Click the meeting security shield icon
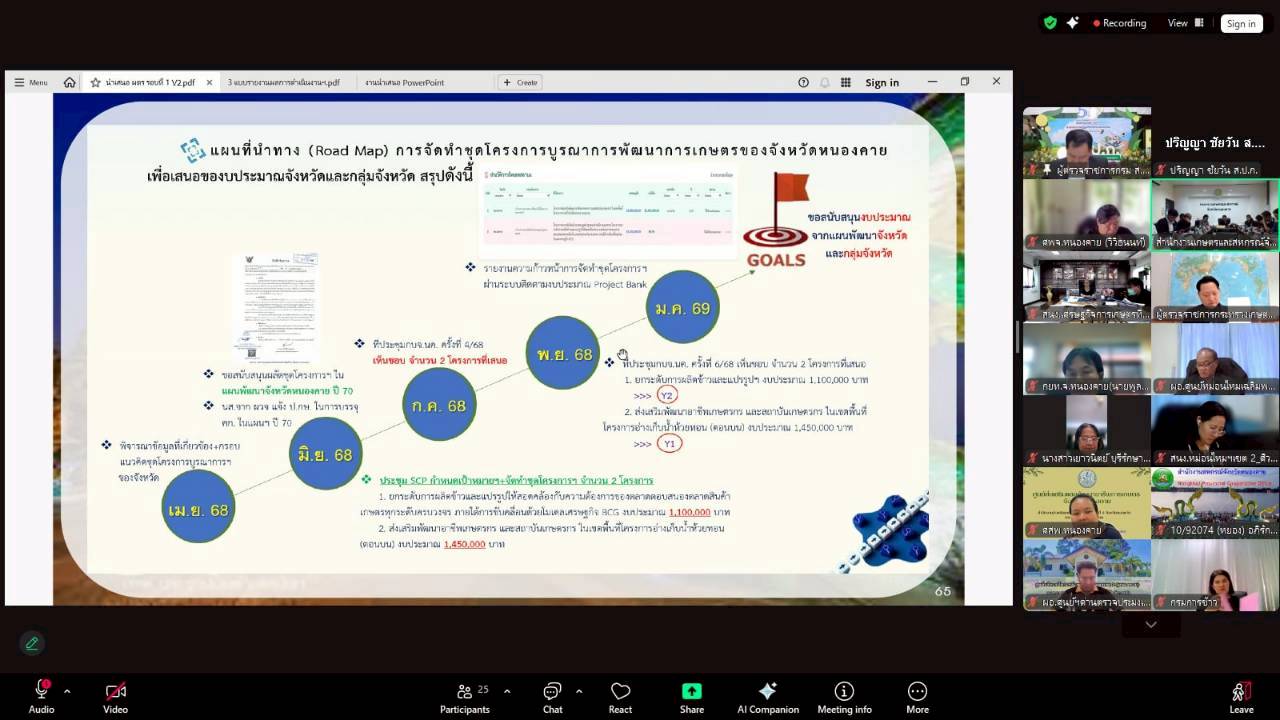Image resolution: width=1280 pixels, height=720 pixels. (1049, 22)
